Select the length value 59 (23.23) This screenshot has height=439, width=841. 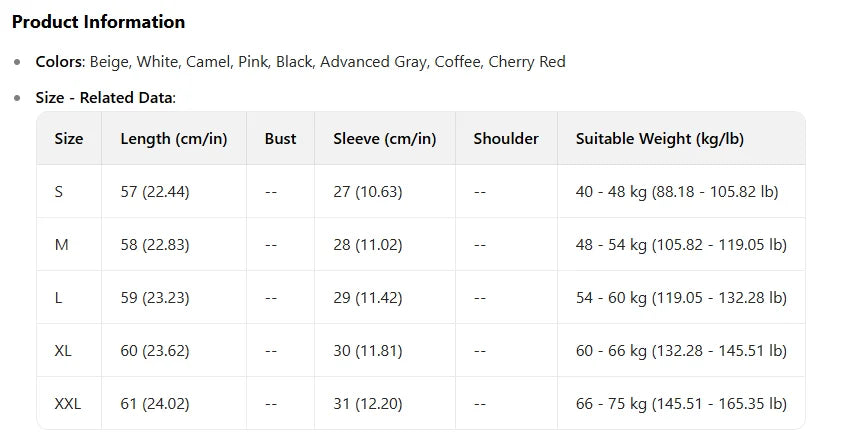coord(155,297)
